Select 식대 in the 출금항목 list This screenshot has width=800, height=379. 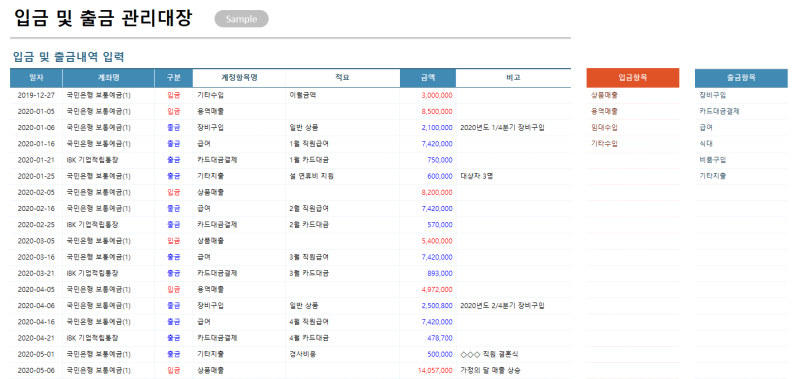(x=706, y=144)
